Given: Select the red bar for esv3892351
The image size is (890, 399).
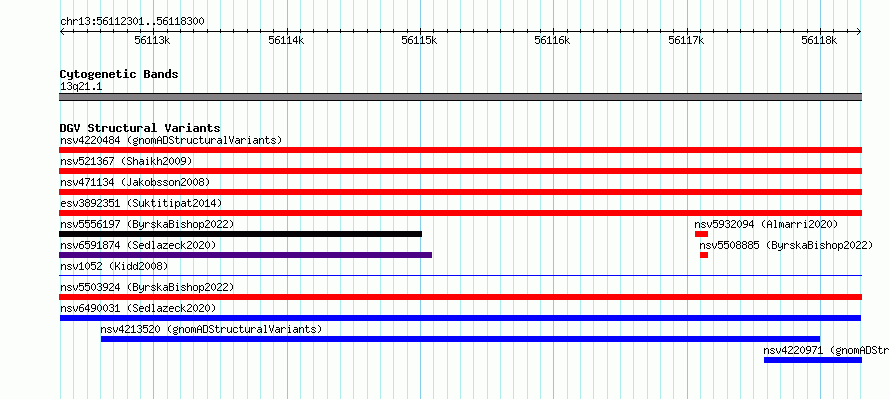Looking at the screenshot, I should (x=460, y=213).
